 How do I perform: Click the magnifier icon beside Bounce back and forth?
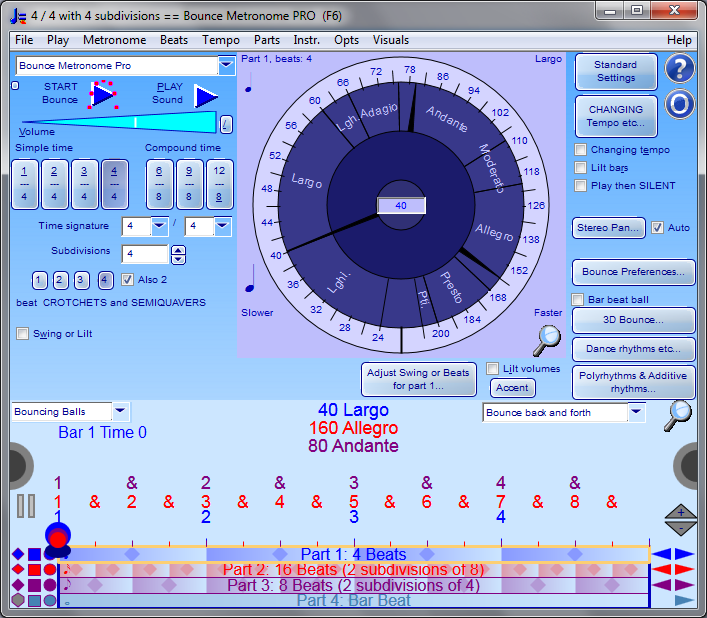point(678,416)
